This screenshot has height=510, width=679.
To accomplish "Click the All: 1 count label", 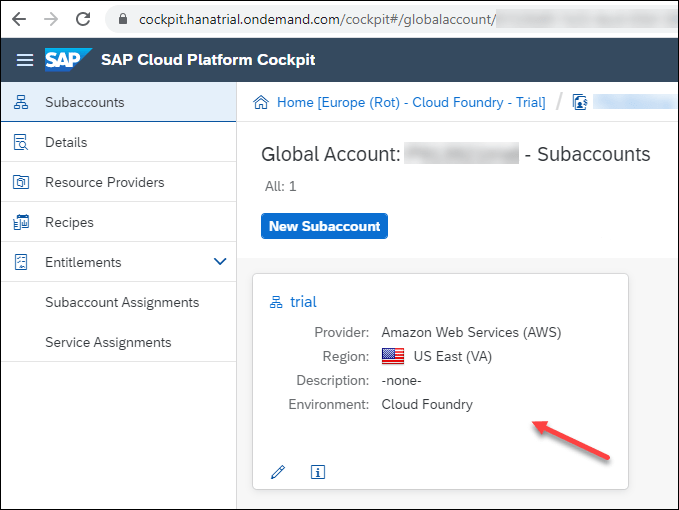I will tap(281, 186).
